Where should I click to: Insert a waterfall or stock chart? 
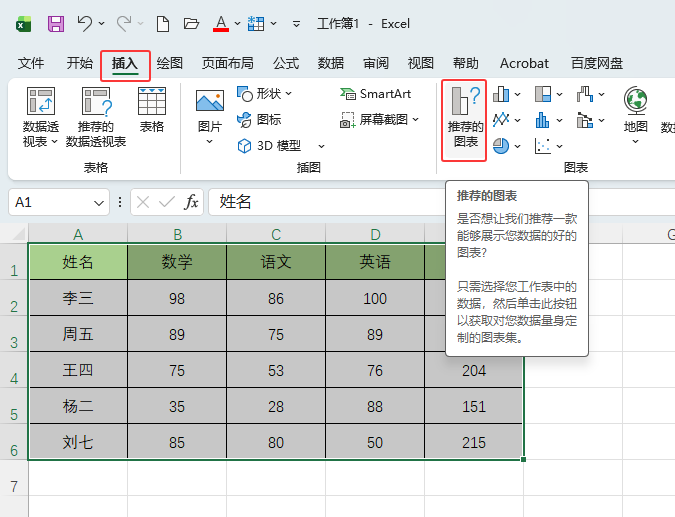click(585, 94)
